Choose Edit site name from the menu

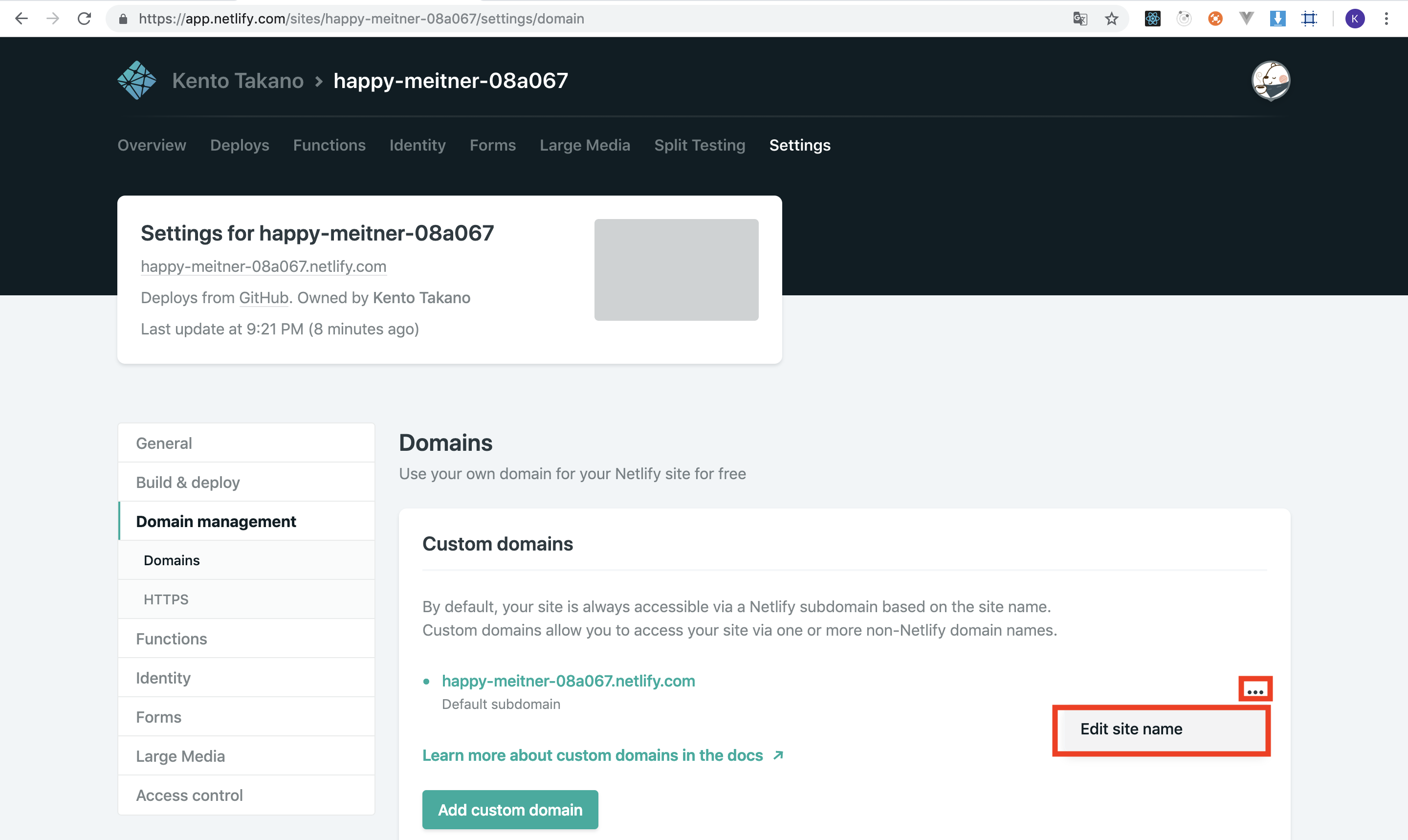click(x=1131, y=729)
